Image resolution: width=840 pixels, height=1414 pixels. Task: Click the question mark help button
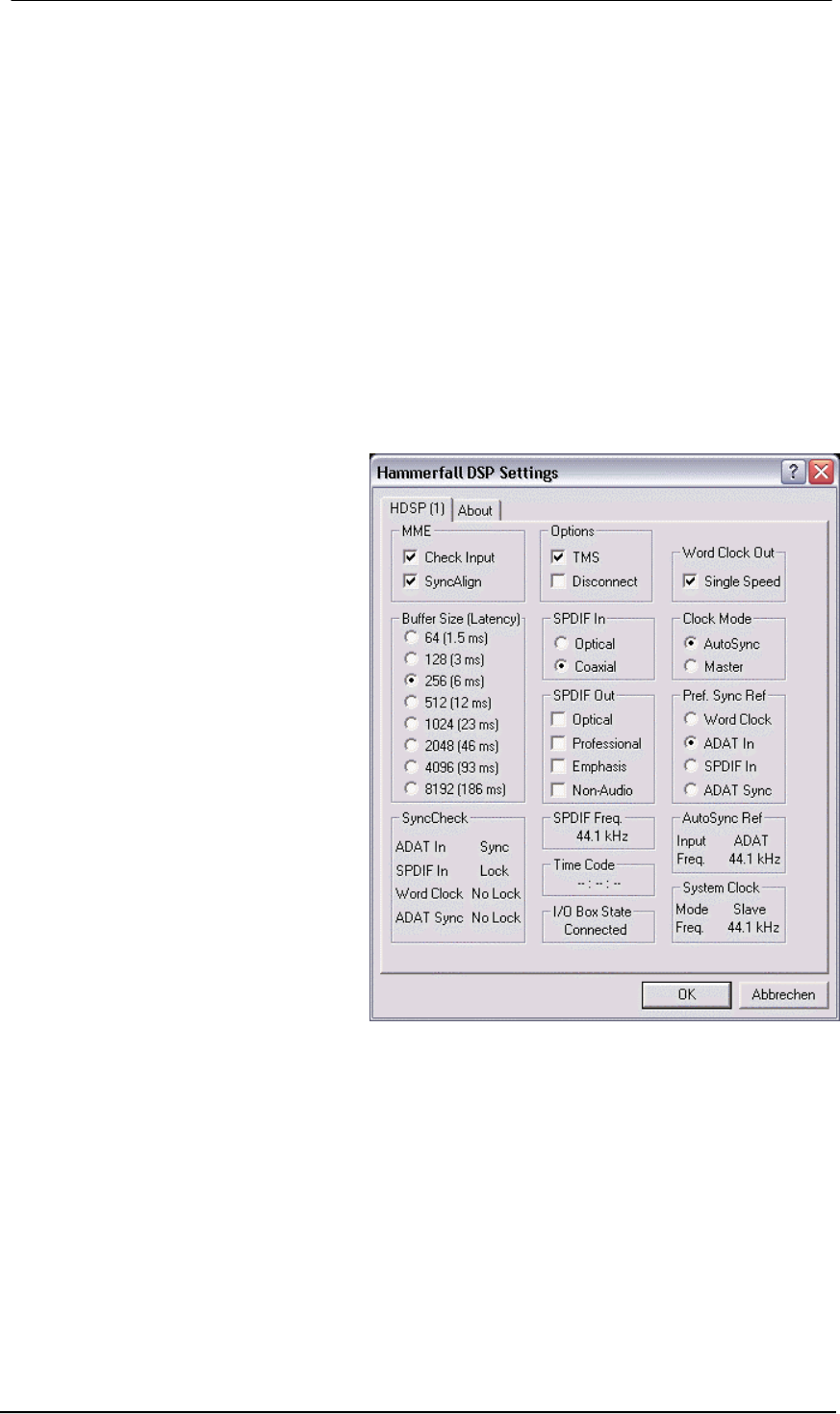point(793,472)
